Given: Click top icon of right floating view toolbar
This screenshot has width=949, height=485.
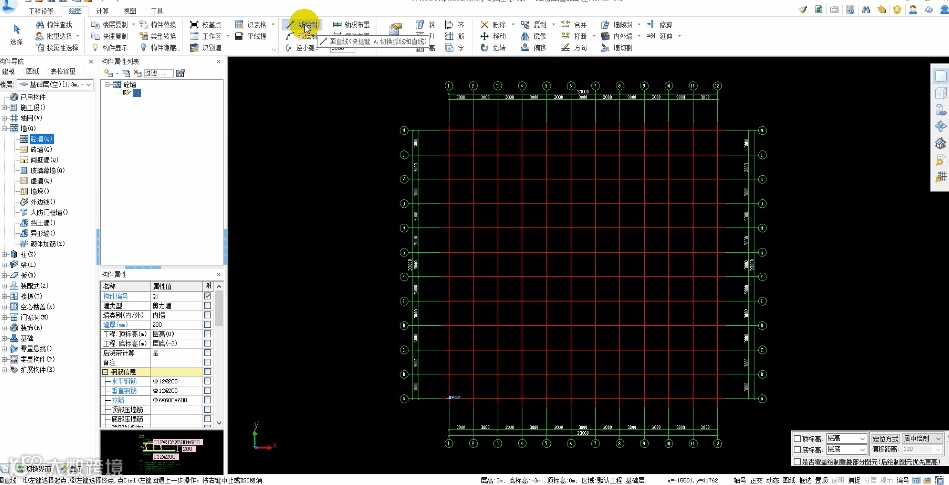Looking at the screenshot, I should click(x=941, y=76).
